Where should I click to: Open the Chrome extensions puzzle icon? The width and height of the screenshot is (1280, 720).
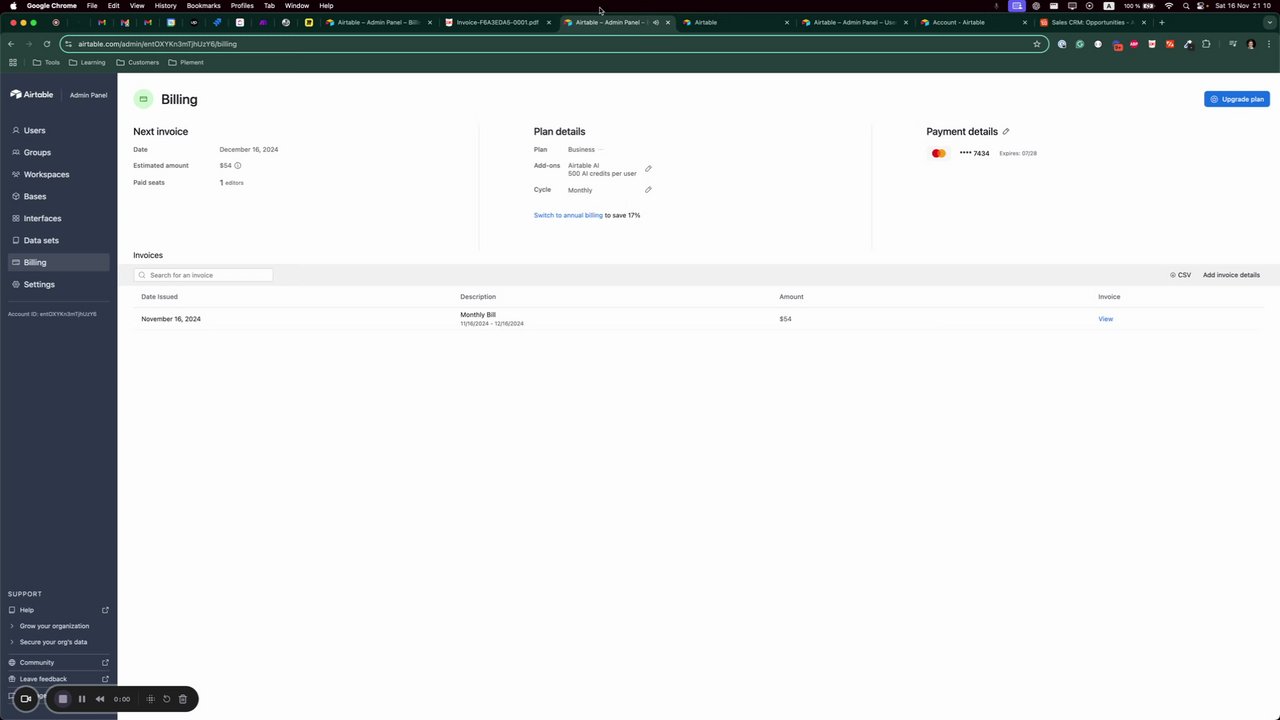coord(1206,44)
